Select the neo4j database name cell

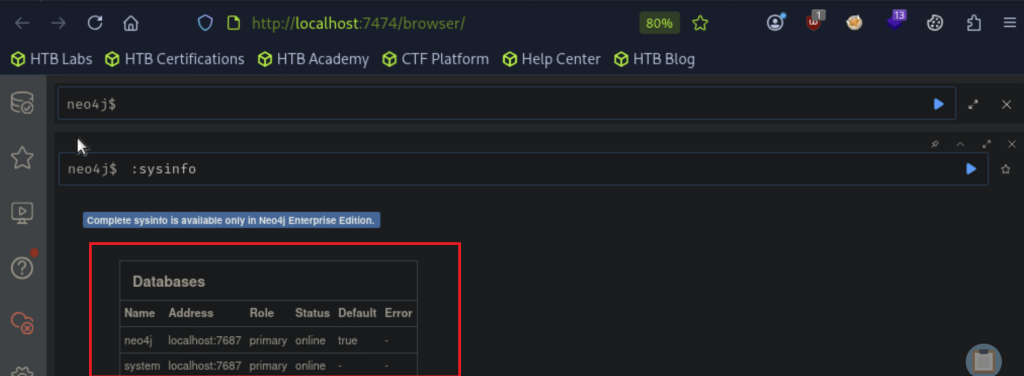click(x=138, y=340)
